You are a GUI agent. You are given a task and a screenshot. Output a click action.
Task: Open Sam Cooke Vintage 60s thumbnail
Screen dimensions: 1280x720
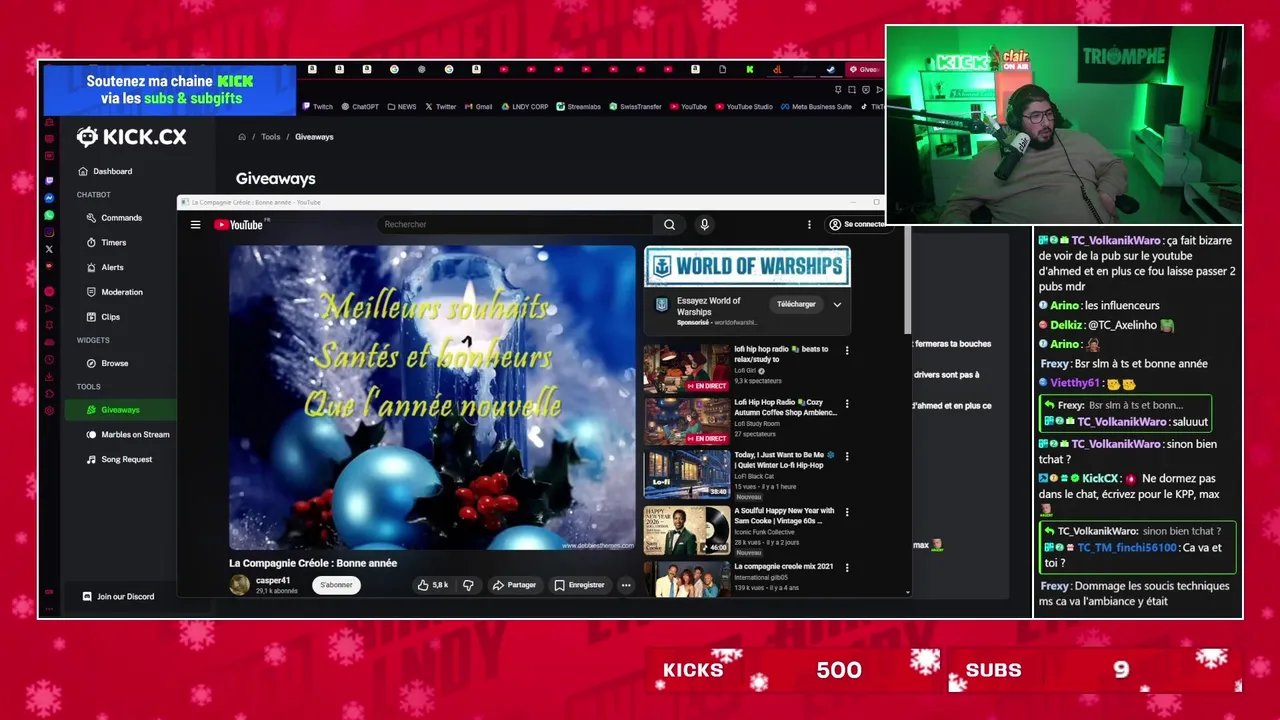686,530
